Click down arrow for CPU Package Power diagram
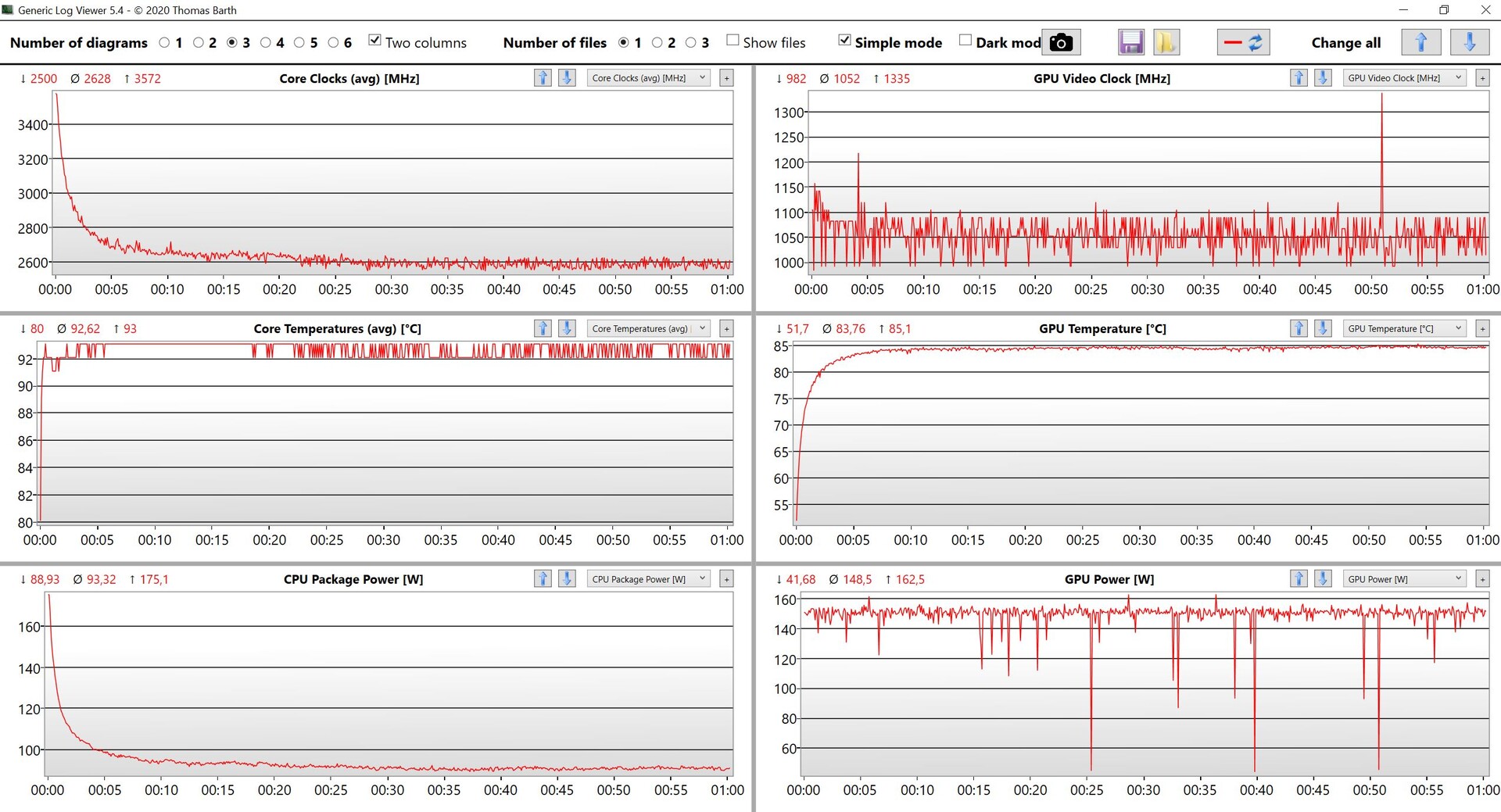1501x812 pixels. 567,578
